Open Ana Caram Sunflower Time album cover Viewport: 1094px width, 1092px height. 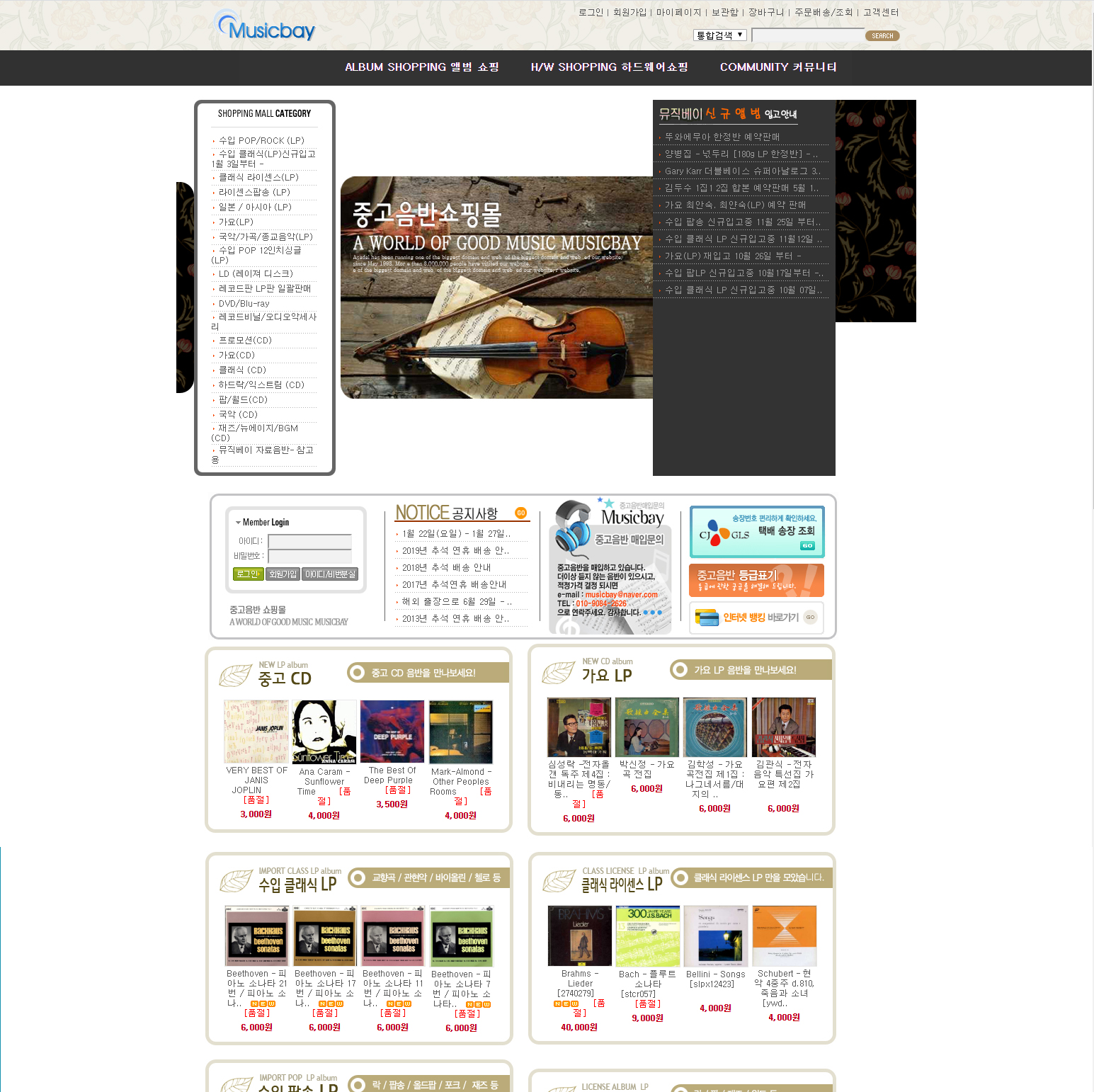click(x=324, y=732)
